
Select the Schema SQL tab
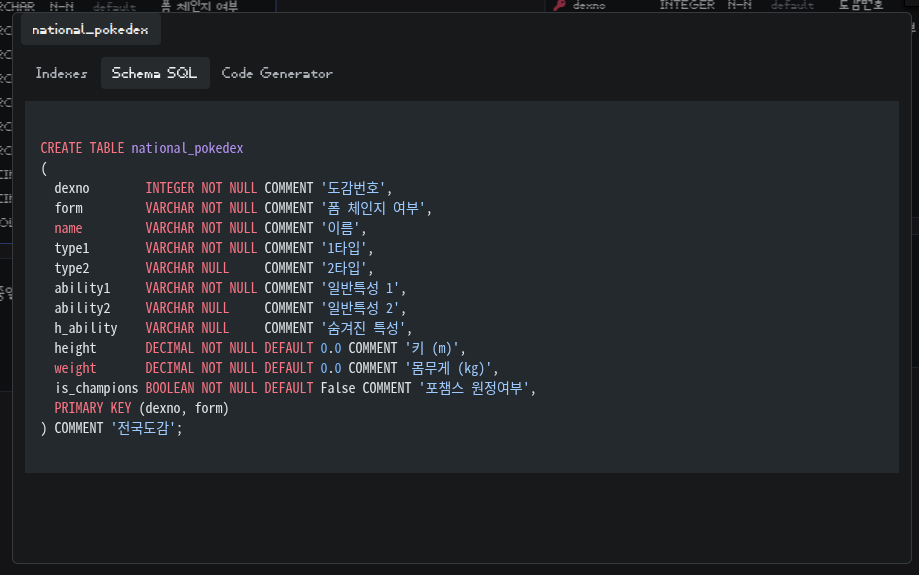pos(155,73)
